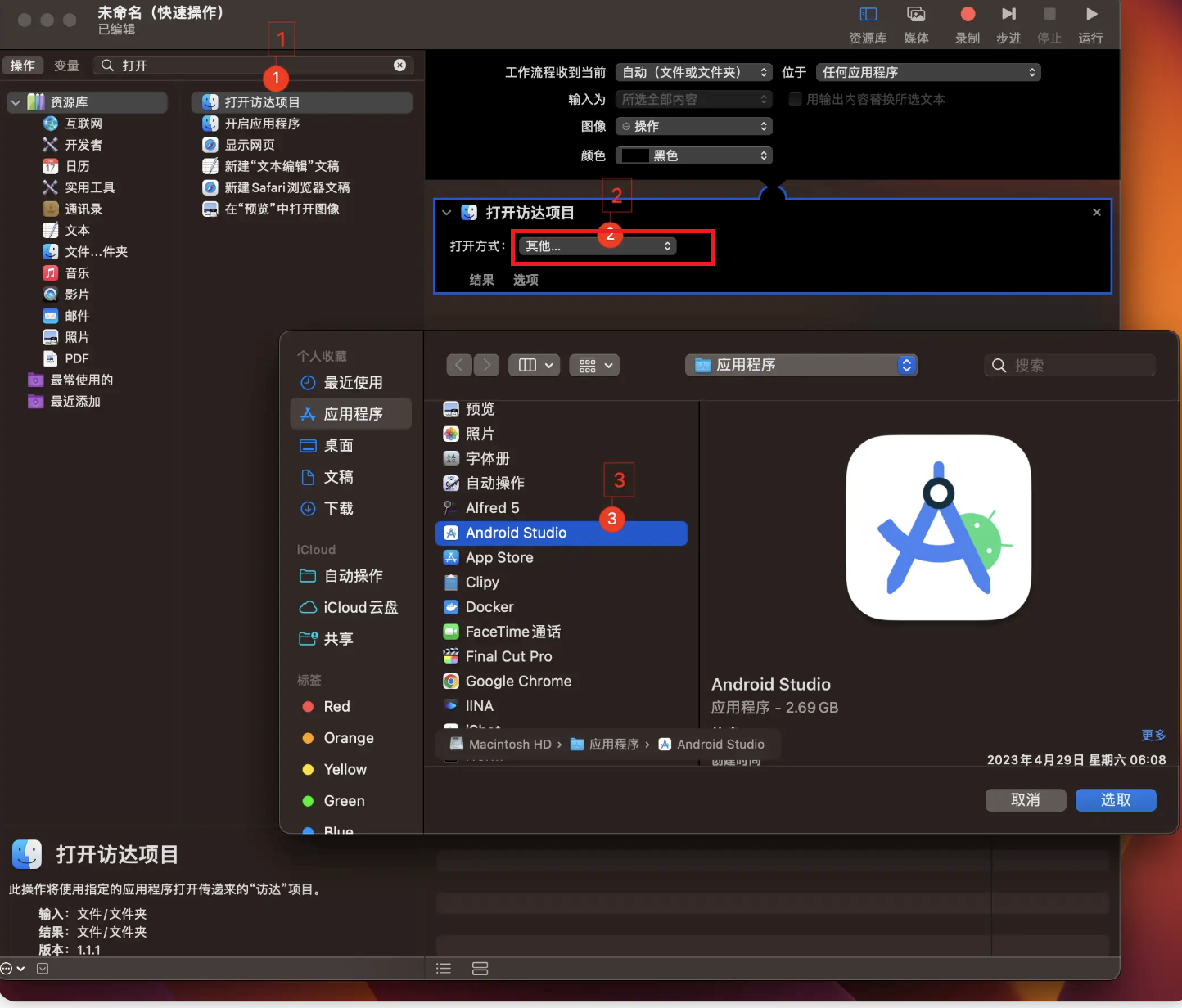Select Google Chrome in application list
The height and width of the screenshot is (1008, 1182).
click(x=562, y=682)
